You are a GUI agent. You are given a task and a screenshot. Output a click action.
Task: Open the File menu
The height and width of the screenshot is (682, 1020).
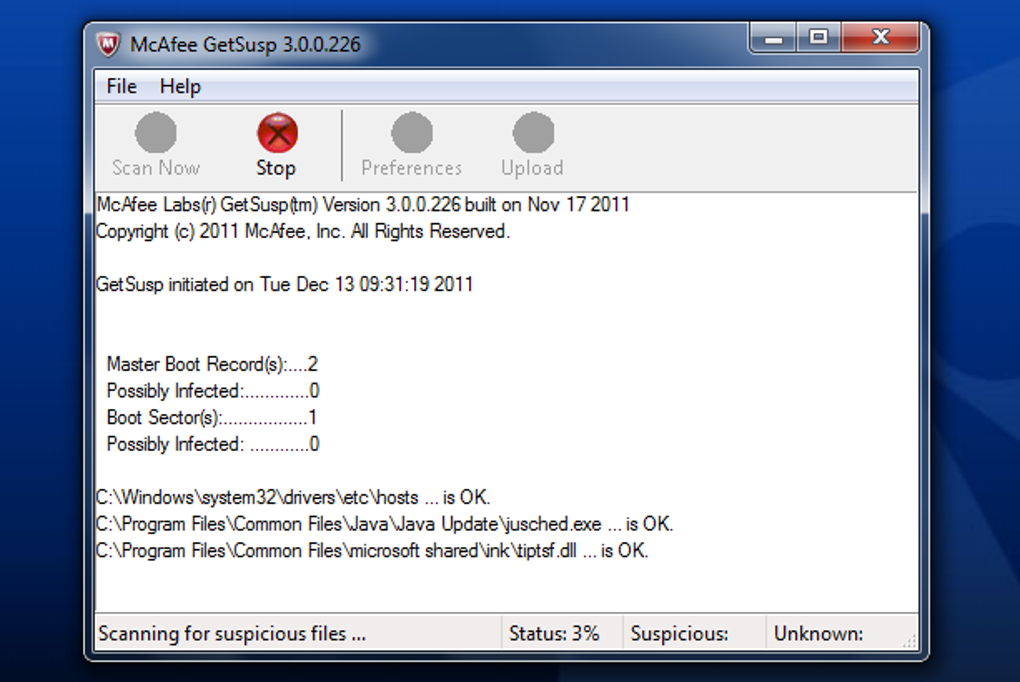122,87
